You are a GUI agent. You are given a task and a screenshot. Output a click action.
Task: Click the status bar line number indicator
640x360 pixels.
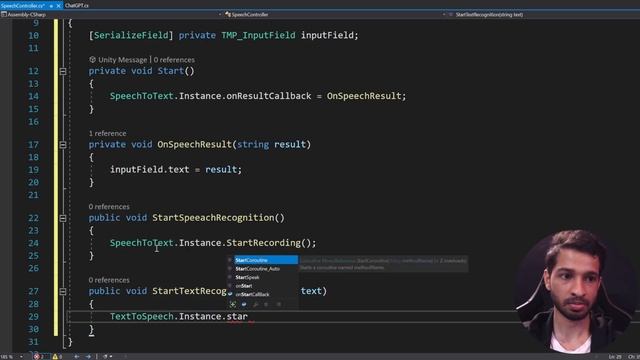click(x=616, y=357)
